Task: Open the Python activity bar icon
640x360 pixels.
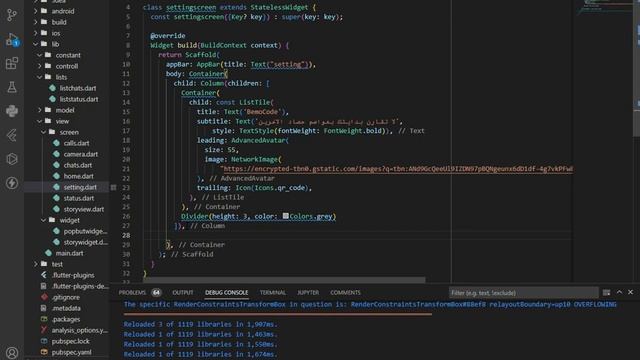Action: pyautogui.click(x=12, y=111)
